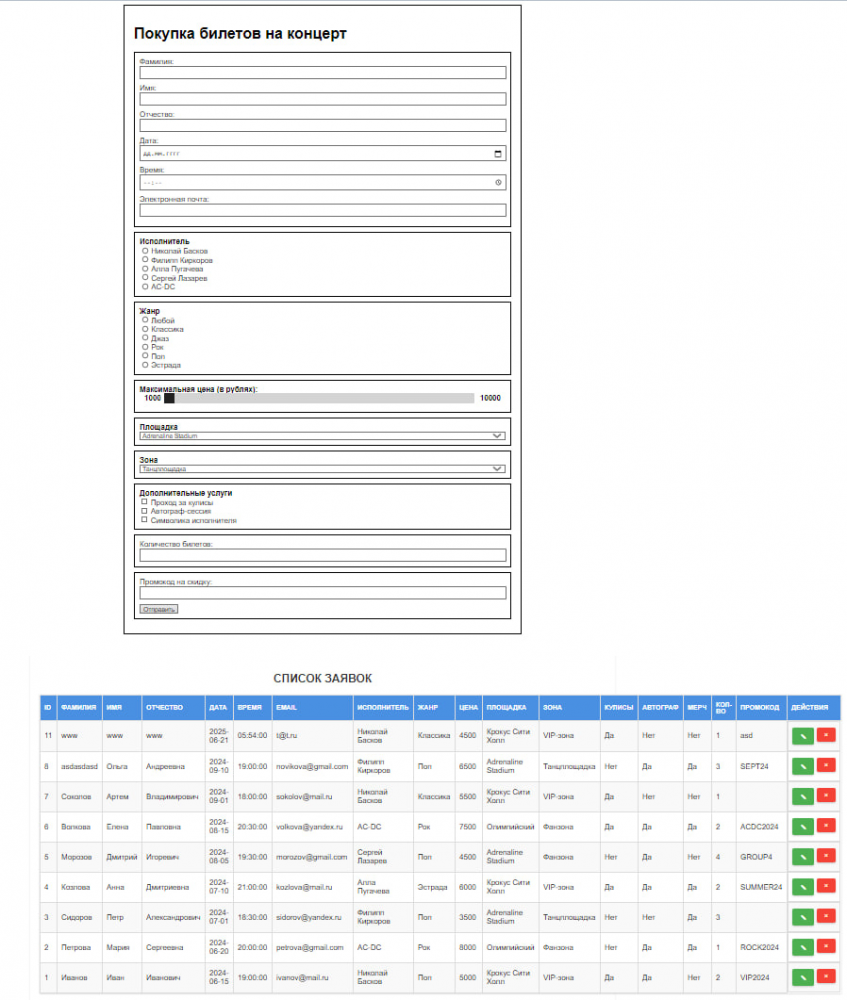Click the ИСПОЛНИТЕЛЬ column header
Screen dimensions: 847x1000
tap(383, 707)
